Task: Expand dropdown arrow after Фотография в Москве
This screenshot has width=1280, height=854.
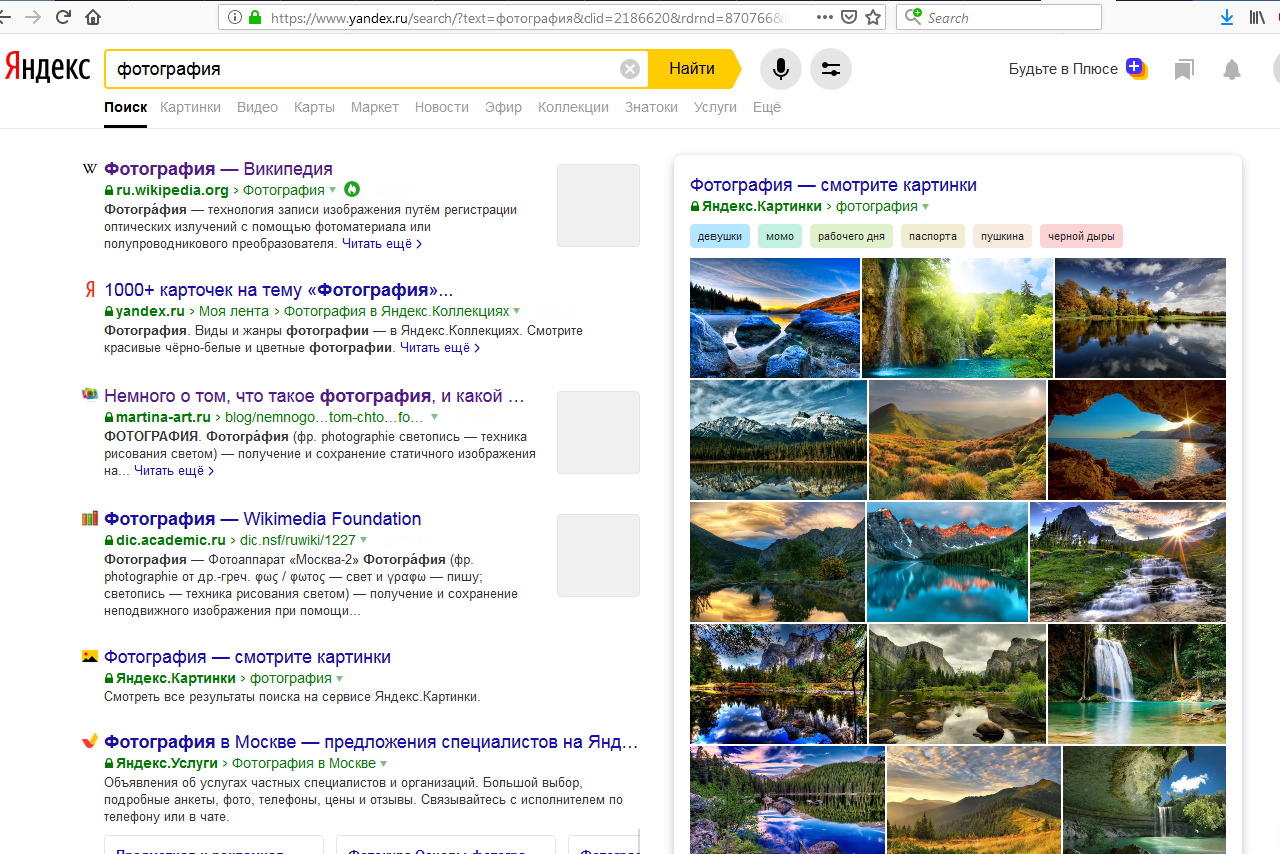Action: tap(383, 763)
